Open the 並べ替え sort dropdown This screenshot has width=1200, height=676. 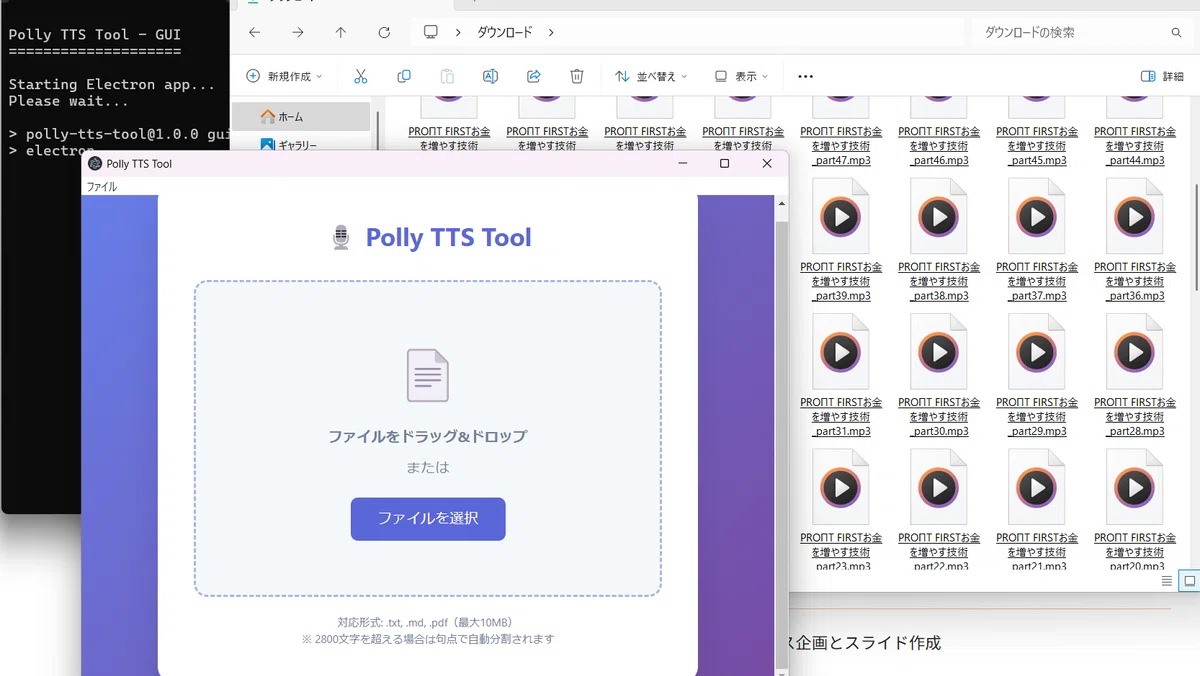click(x=651, y=76)
